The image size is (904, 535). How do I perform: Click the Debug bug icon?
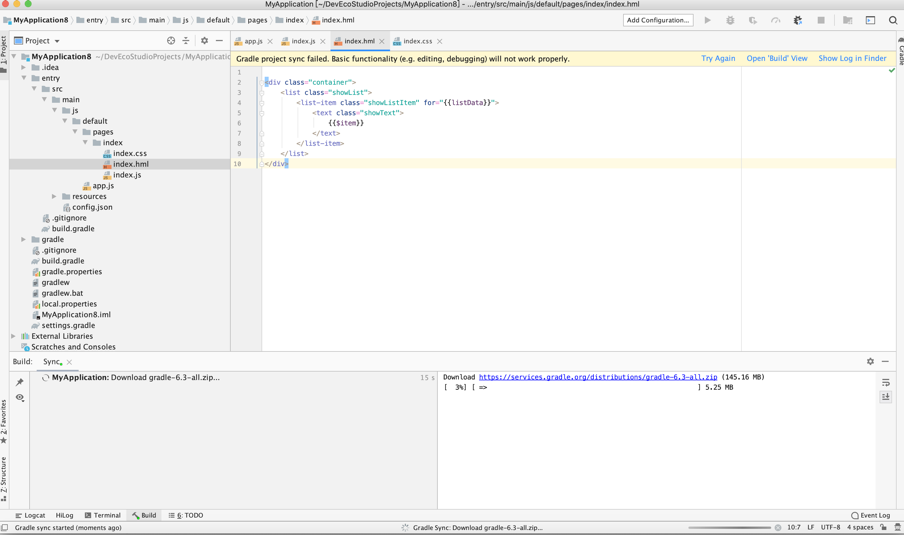[730, 20]
